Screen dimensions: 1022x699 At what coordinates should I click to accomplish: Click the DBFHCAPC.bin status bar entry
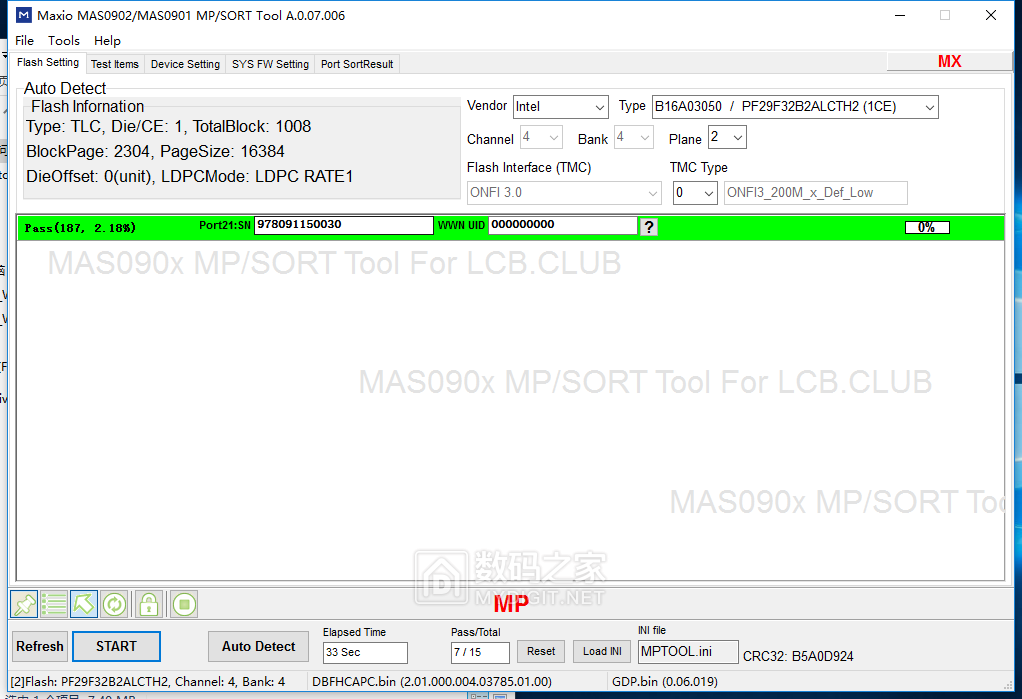pyautogui.click(x=431, y=682)
